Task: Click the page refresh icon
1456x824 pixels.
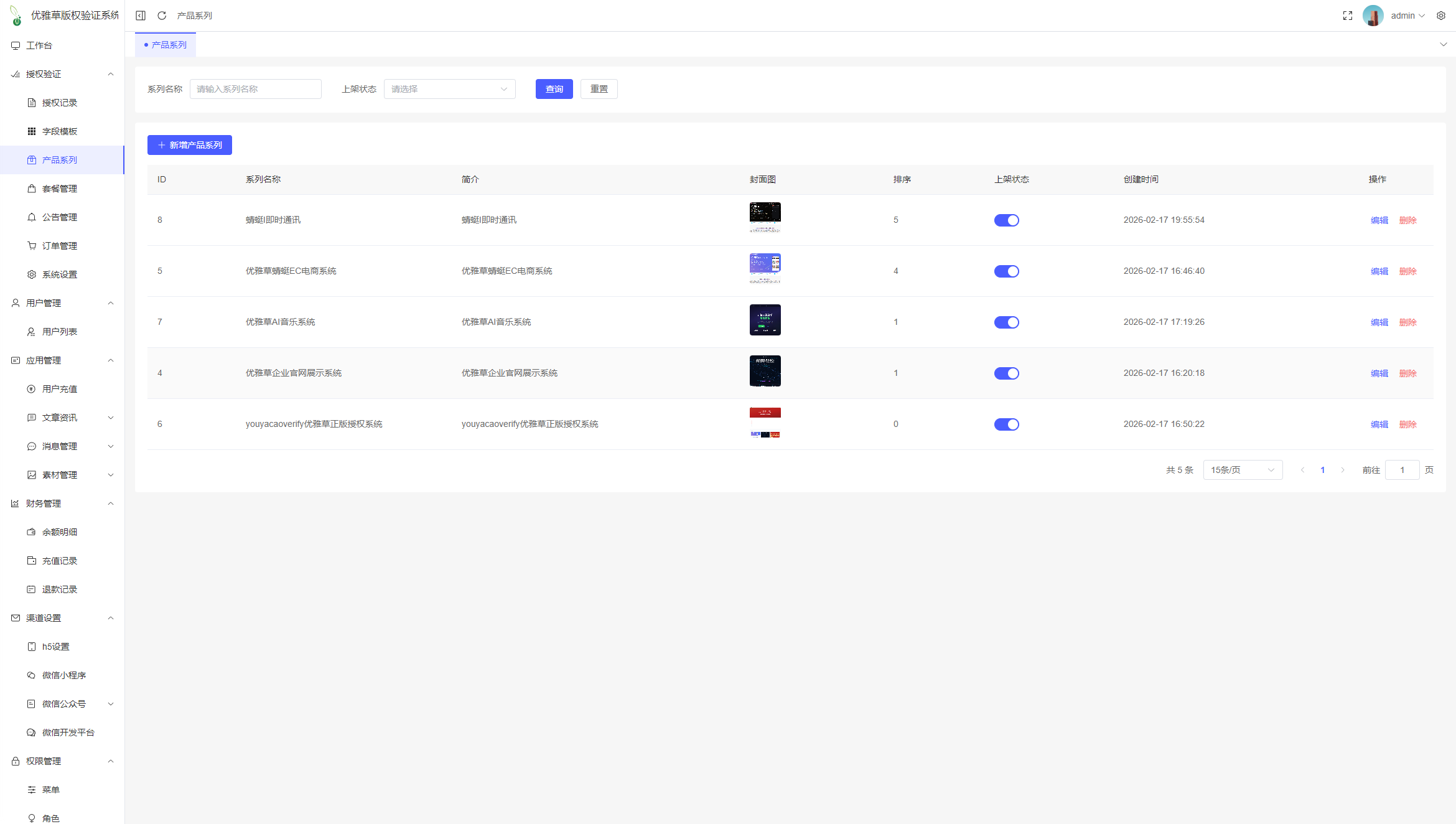Action: coord(162,16)
